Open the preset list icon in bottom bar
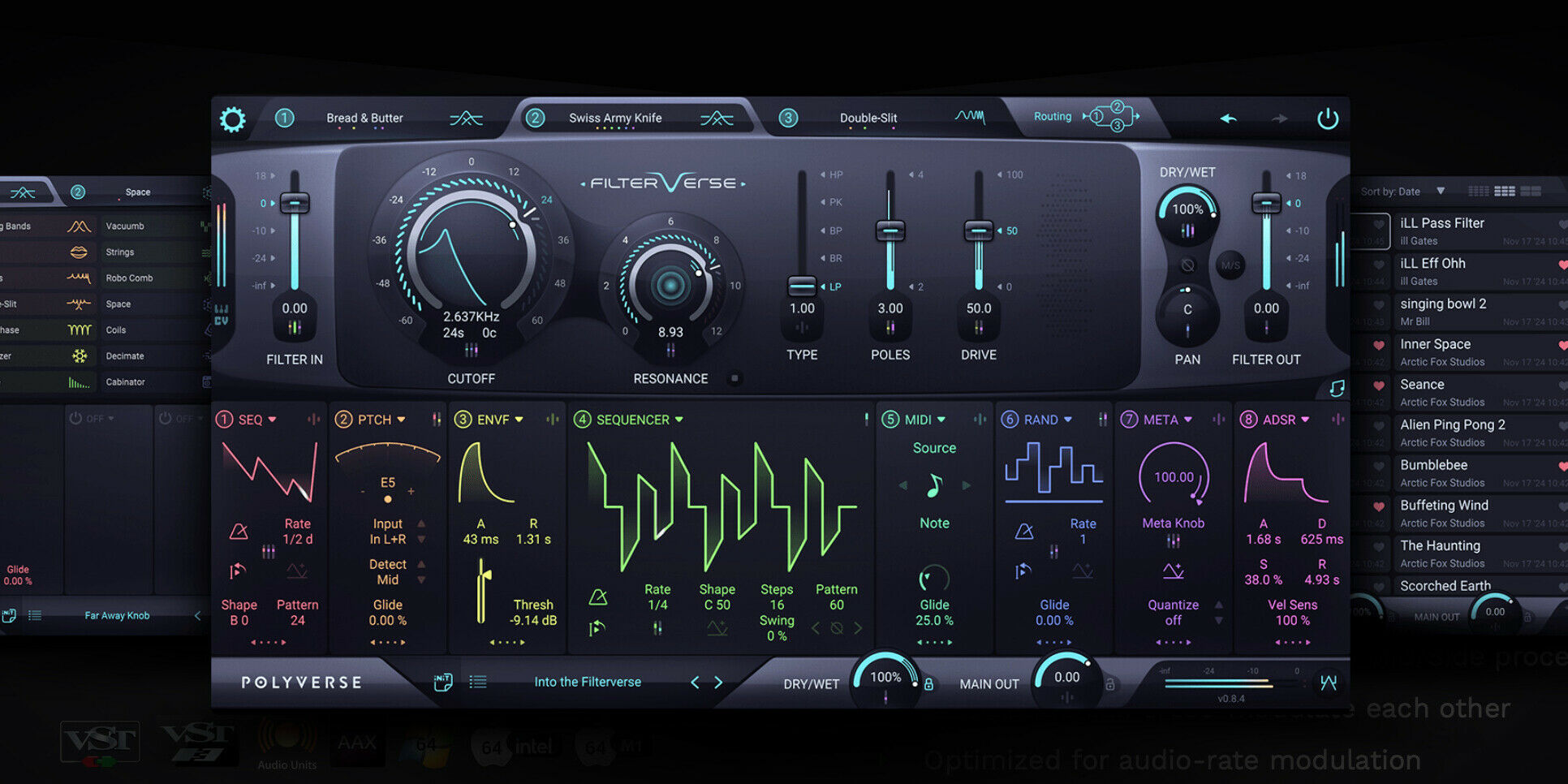This screenshot has height=784, width=1568. point(478,682)
